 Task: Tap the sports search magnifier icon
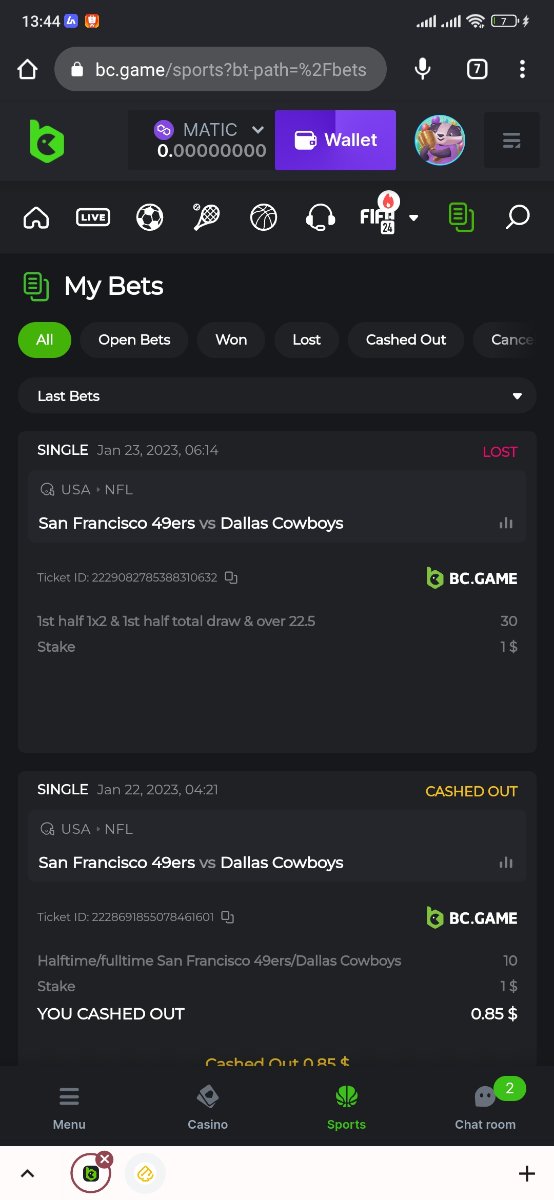click(x=517, y=217)
